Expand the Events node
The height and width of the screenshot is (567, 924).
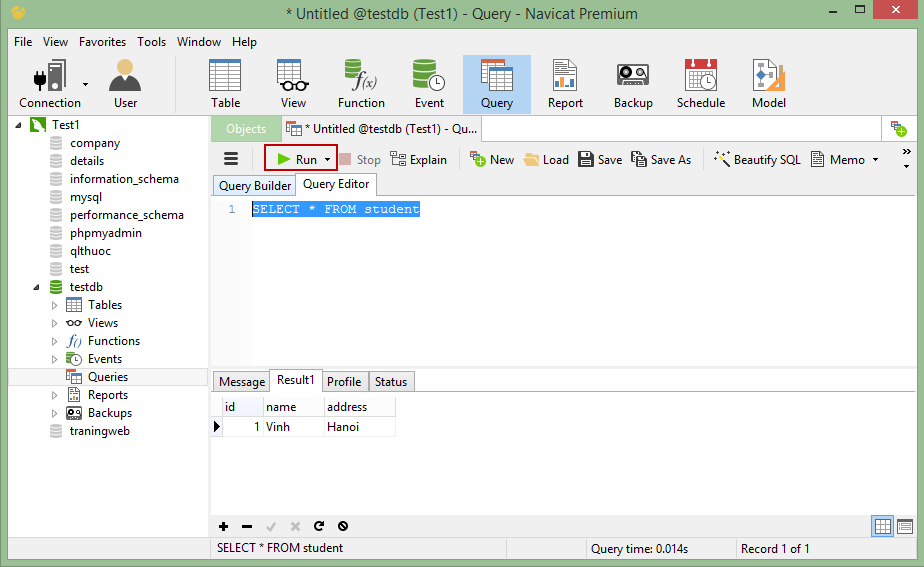pos(54,359)
